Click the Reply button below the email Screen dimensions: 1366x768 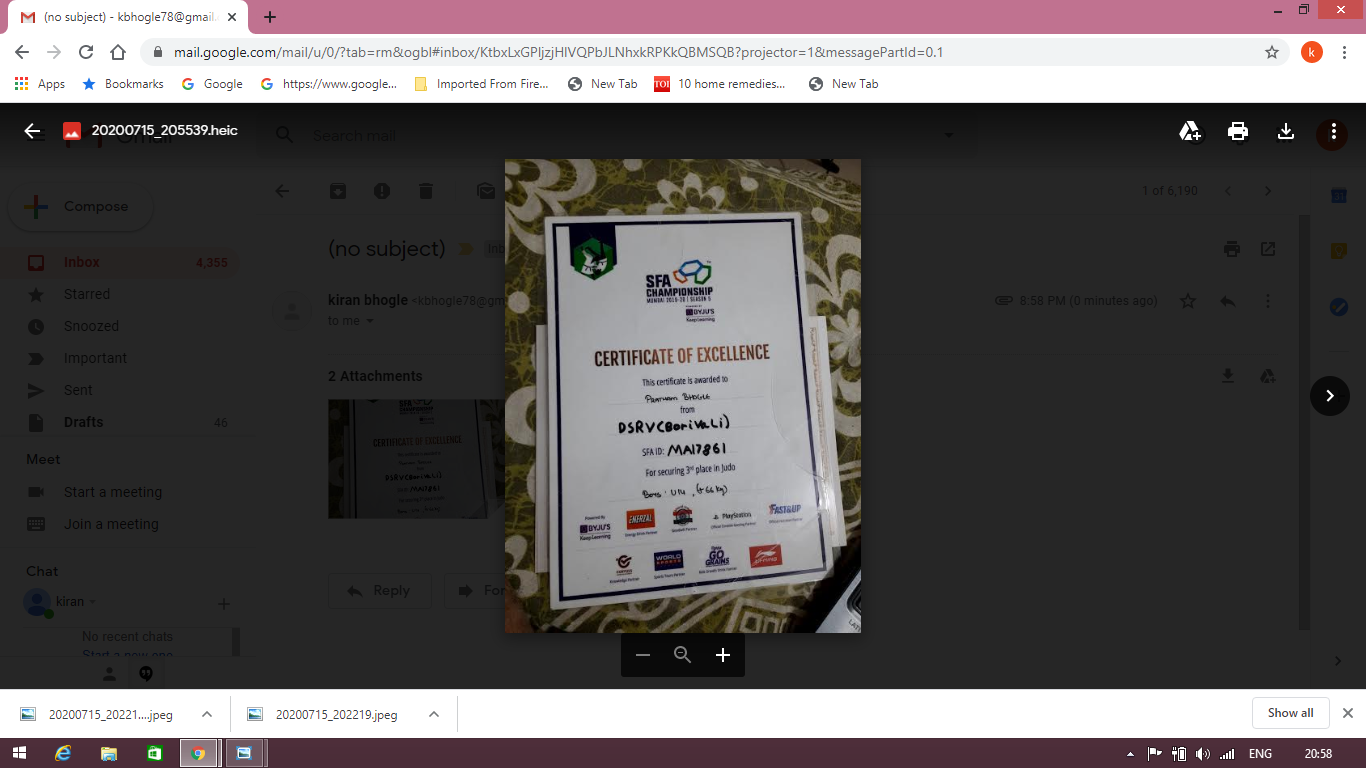380,591
